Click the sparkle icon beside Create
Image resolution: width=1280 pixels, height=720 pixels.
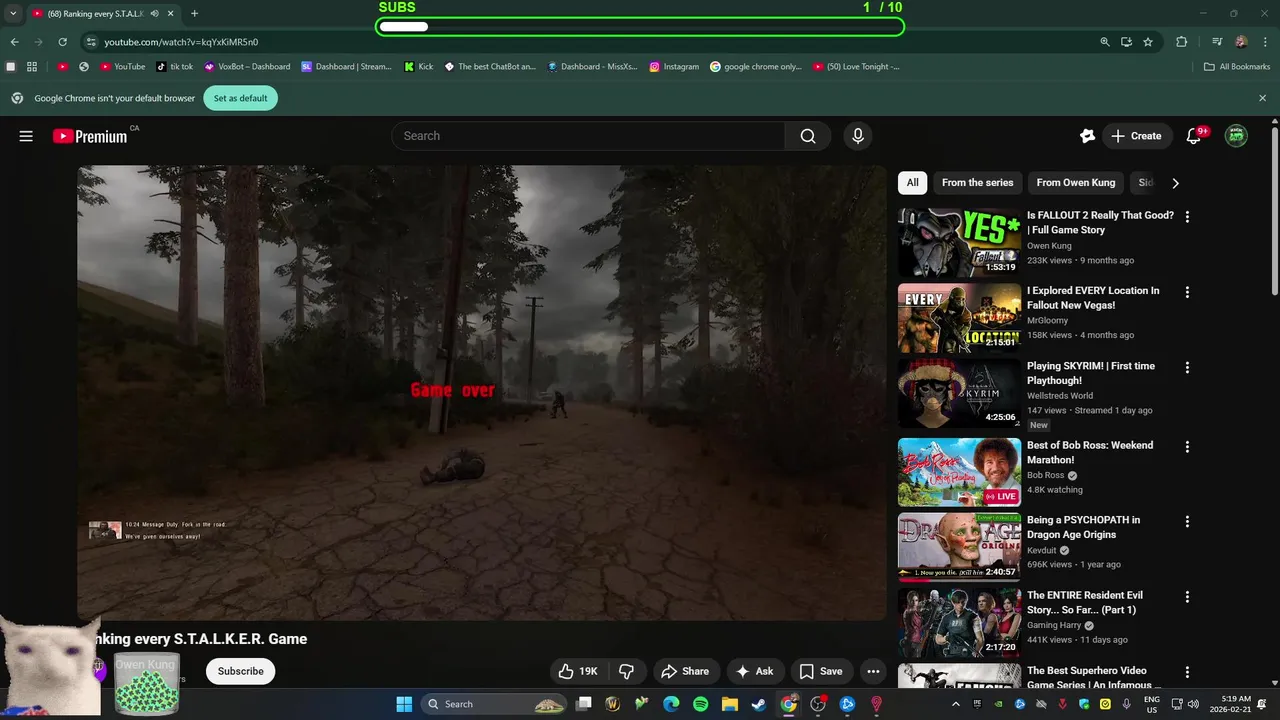tap(1087, 136)
